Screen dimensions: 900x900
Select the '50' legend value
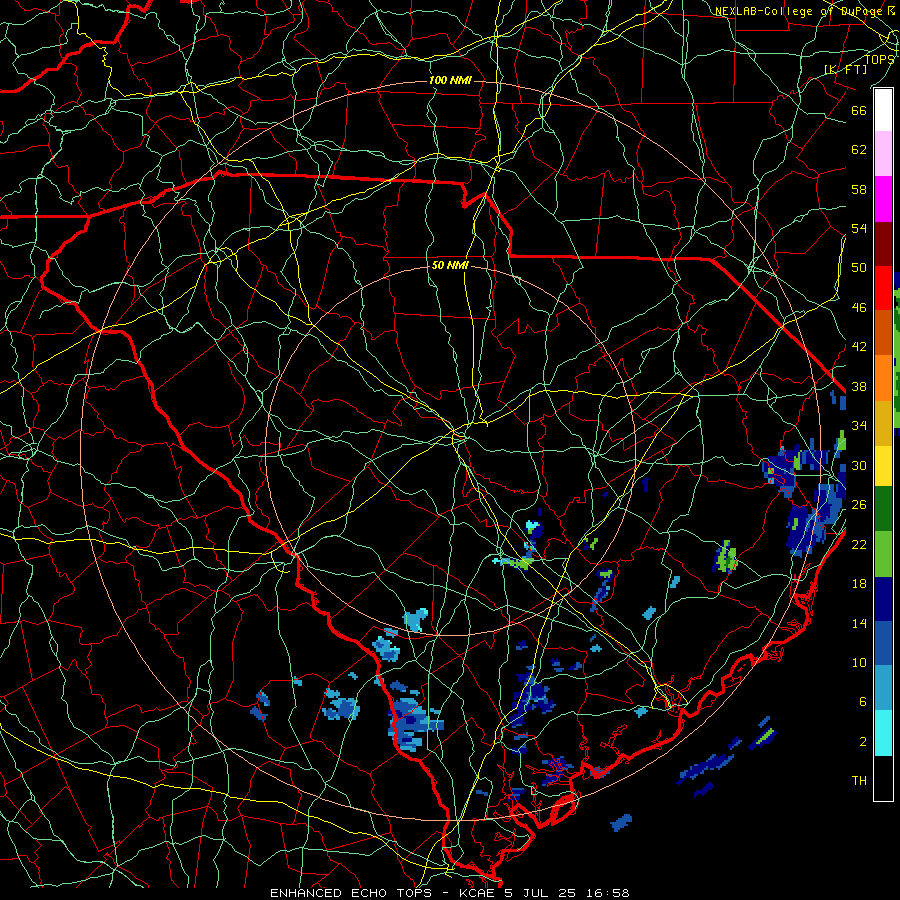point(859,267)
